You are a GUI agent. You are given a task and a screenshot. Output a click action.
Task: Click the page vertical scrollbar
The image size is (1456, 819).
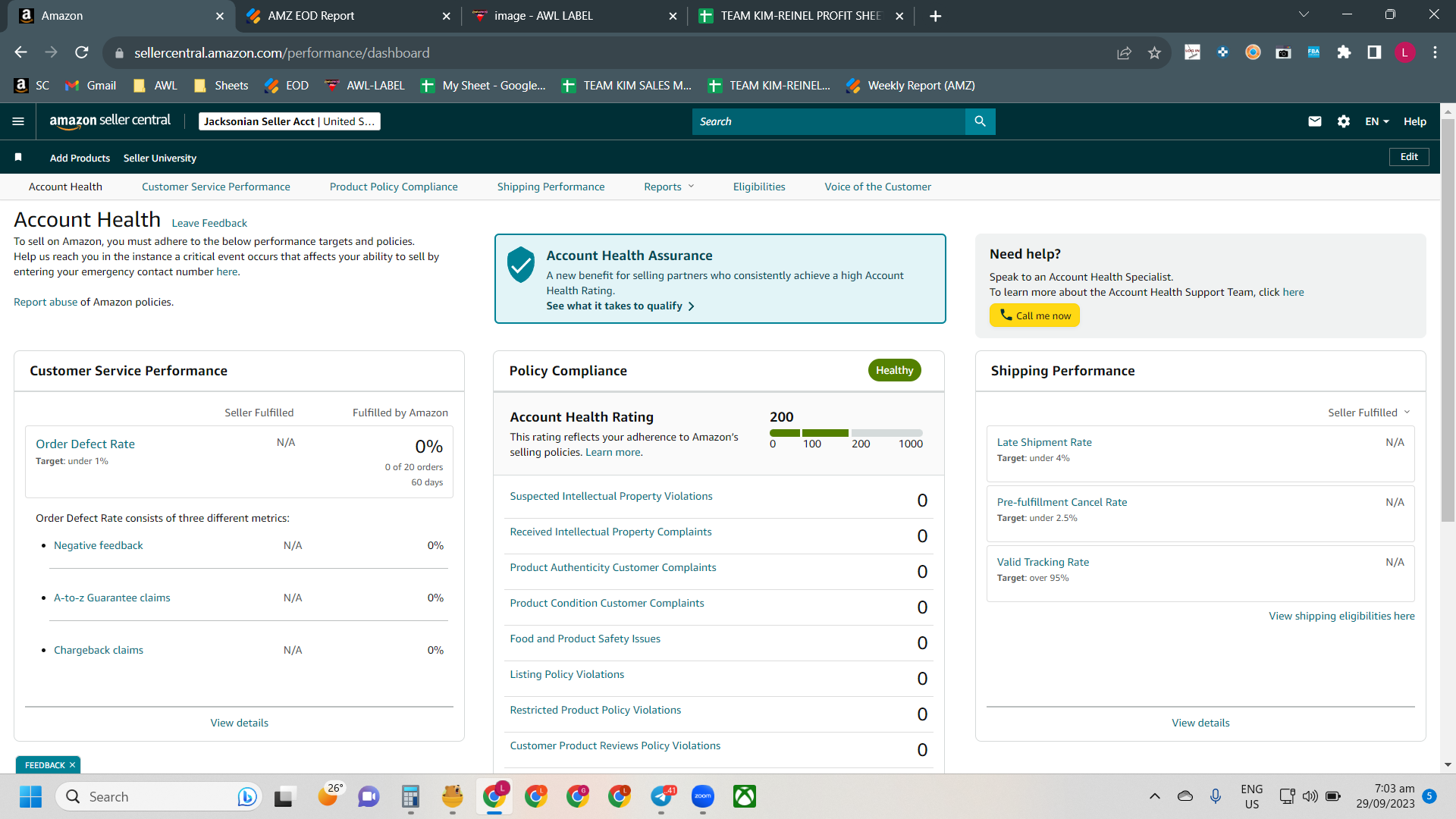pos(1448,319)
